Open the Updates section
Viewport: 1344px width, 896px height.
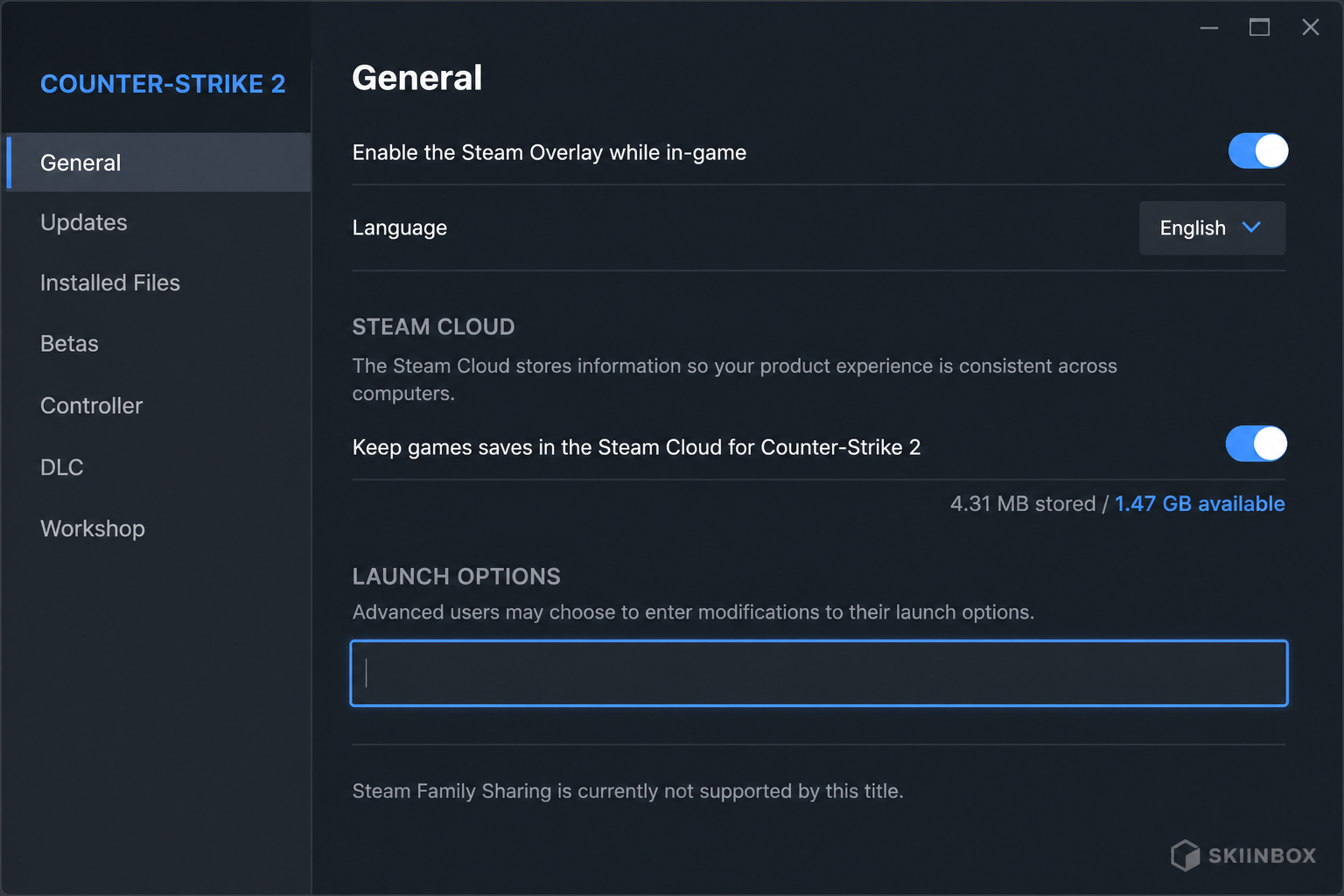click(84, 222)
